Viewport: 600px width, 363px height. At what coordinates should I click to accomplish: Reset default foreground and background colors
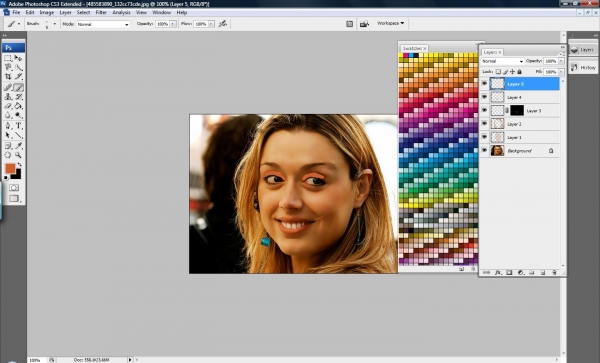6,178
